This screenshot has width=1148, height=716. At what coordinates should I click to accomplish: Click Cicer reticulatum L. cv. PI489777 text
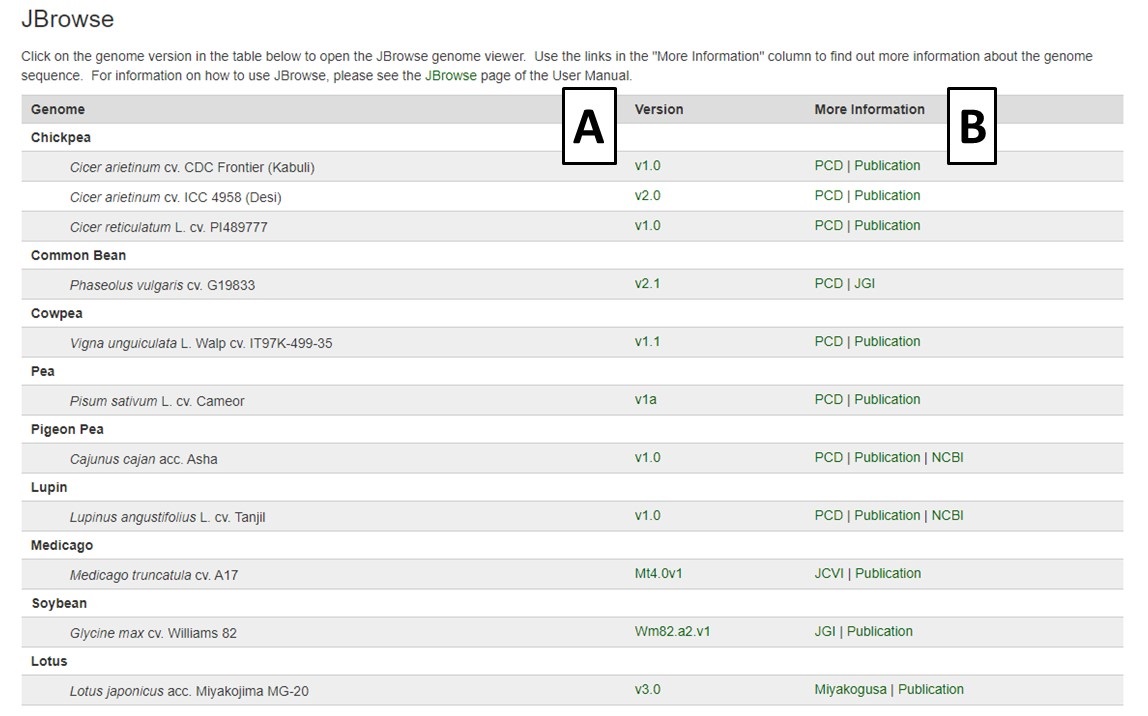click(168, 228)
